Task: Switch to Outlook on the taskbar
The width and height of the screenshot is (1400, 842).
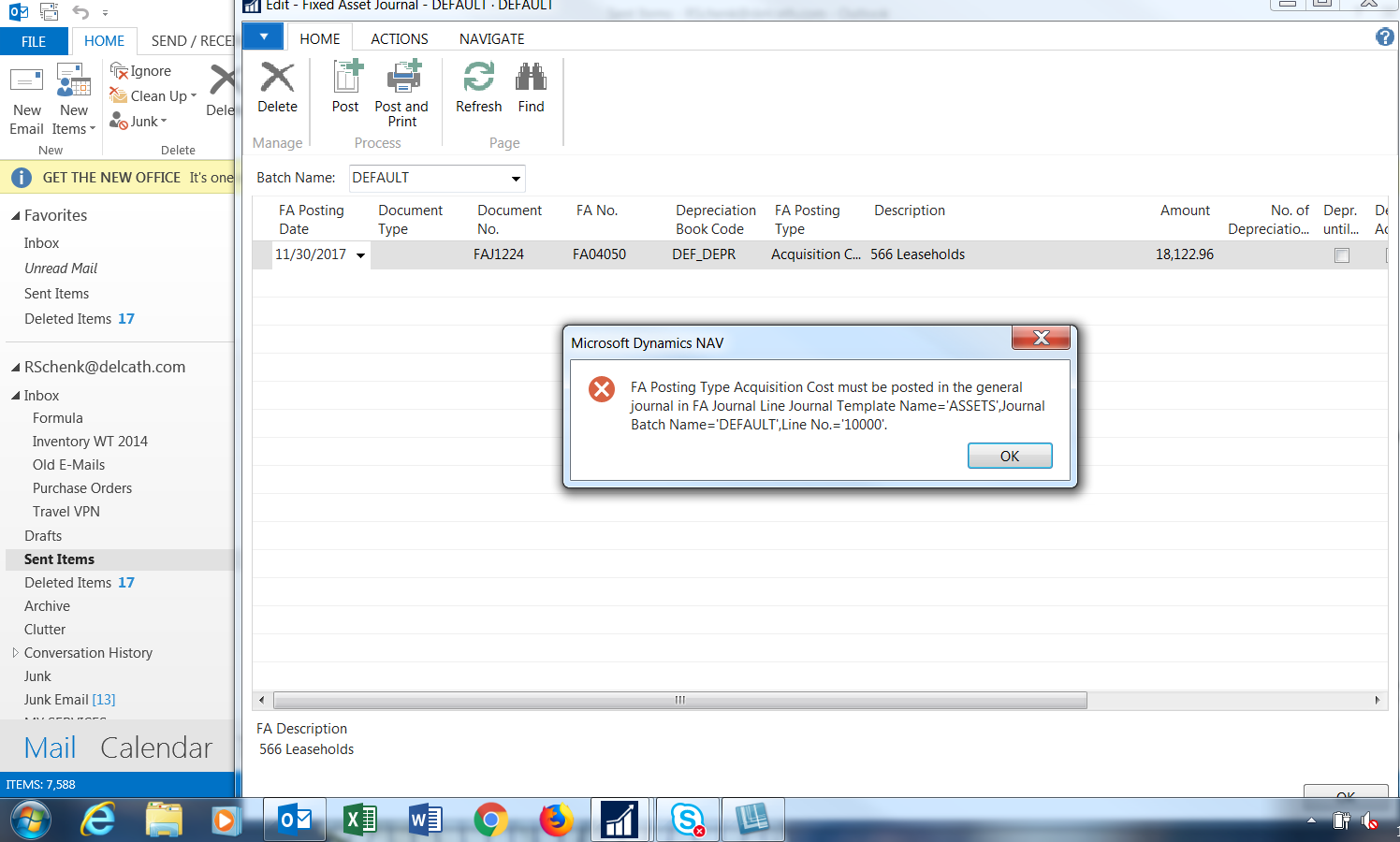Action: [x=296, y=820]
